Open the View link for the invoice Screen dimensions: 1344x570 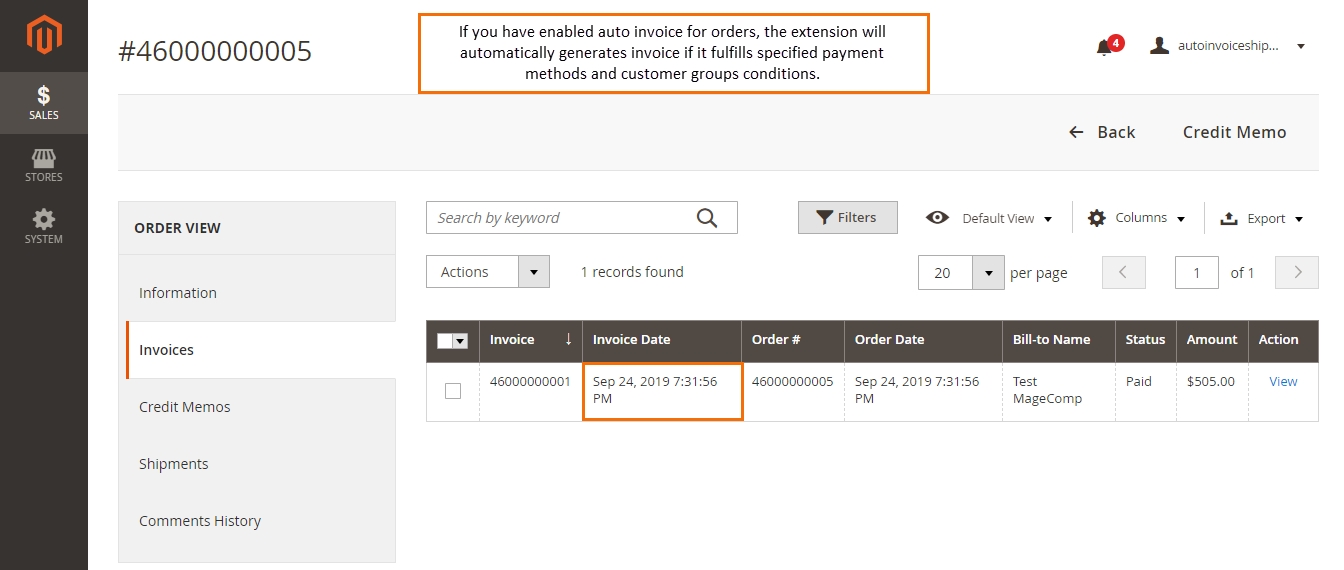point(1283,381)
